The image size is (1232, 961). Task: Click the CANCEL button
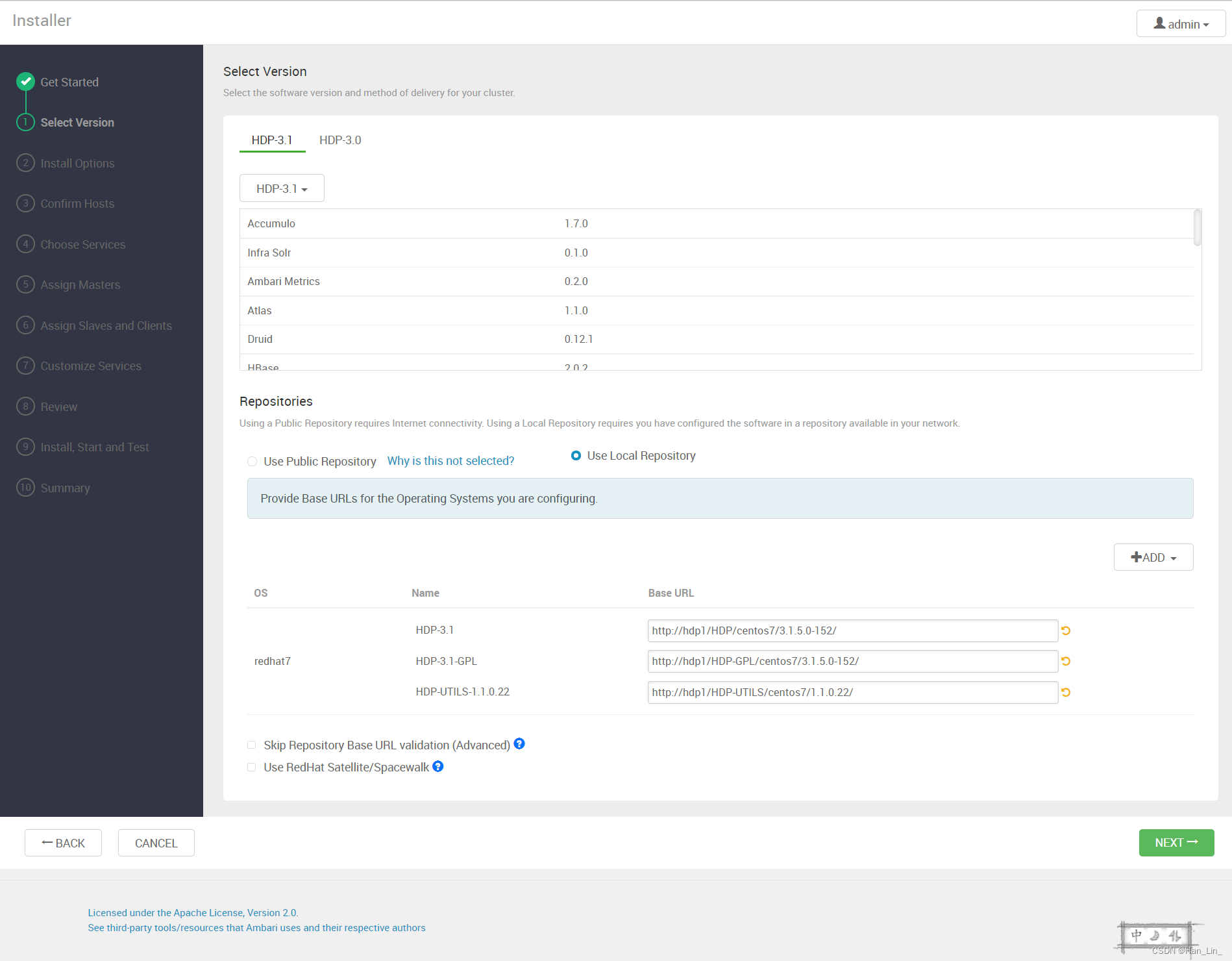[x=156, y=843]
